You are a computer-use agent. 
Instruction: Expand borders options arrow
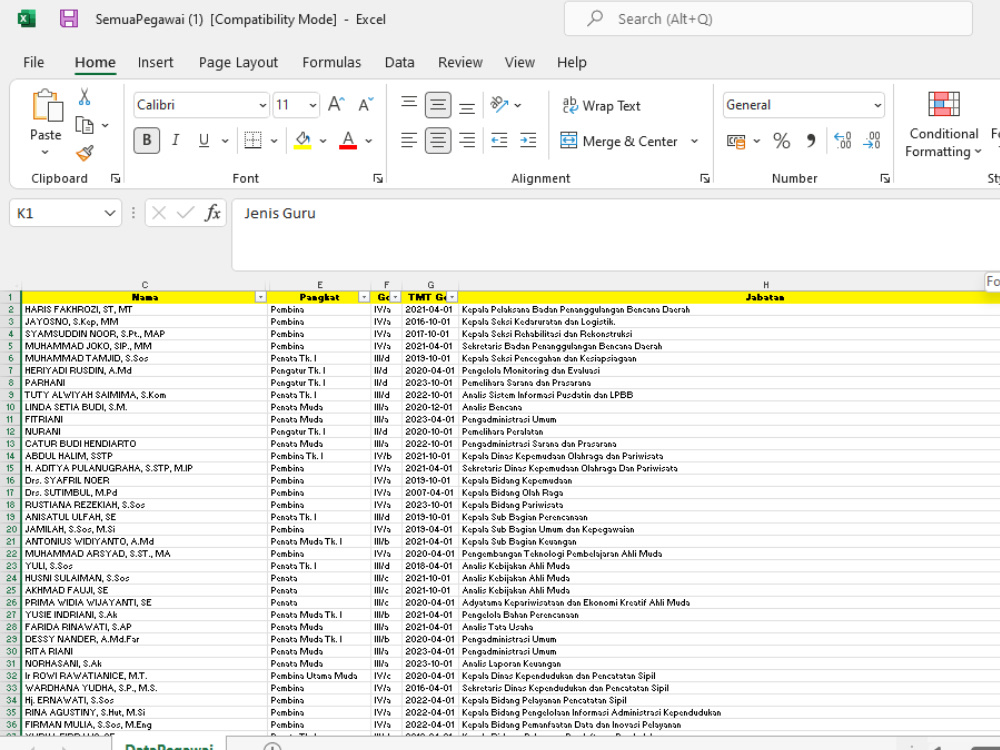pyautogui.click(x=274, y=141)
